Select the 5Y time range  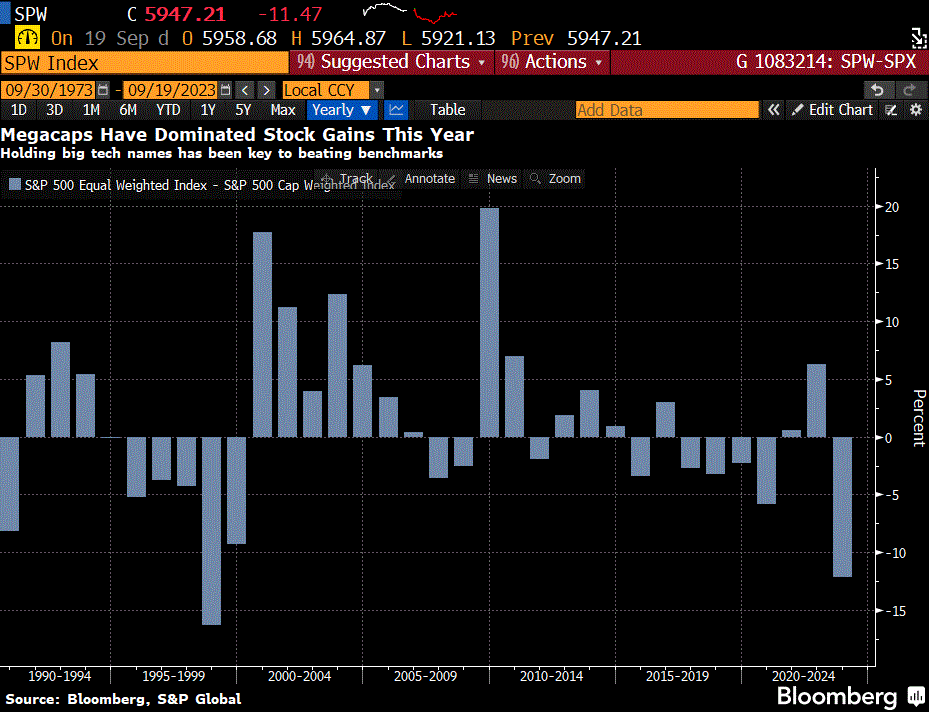tap(244, 110)
